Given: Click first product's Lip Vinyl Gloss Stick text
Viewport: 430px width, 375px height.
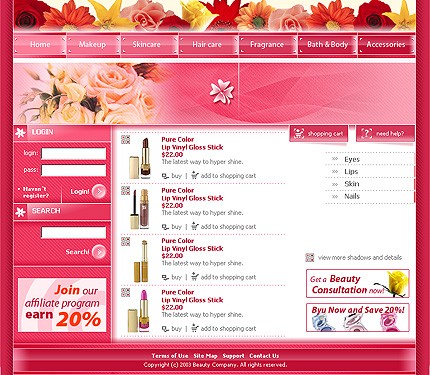Looking at the screenshot, I should tap(192, 147).
